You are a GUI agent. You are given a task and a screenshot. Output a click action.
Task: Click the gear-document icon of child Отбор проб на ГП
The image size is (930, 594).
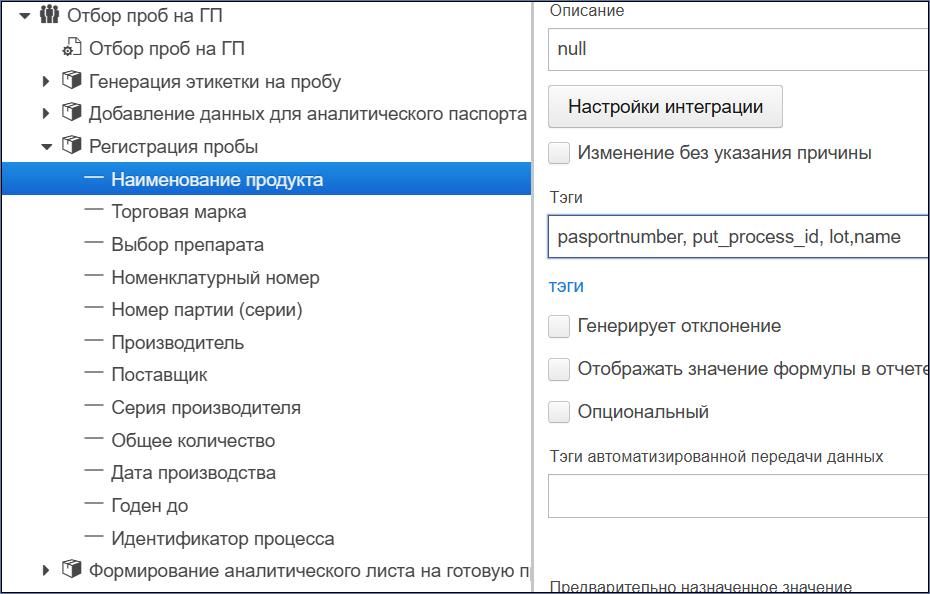pos(72,47)
